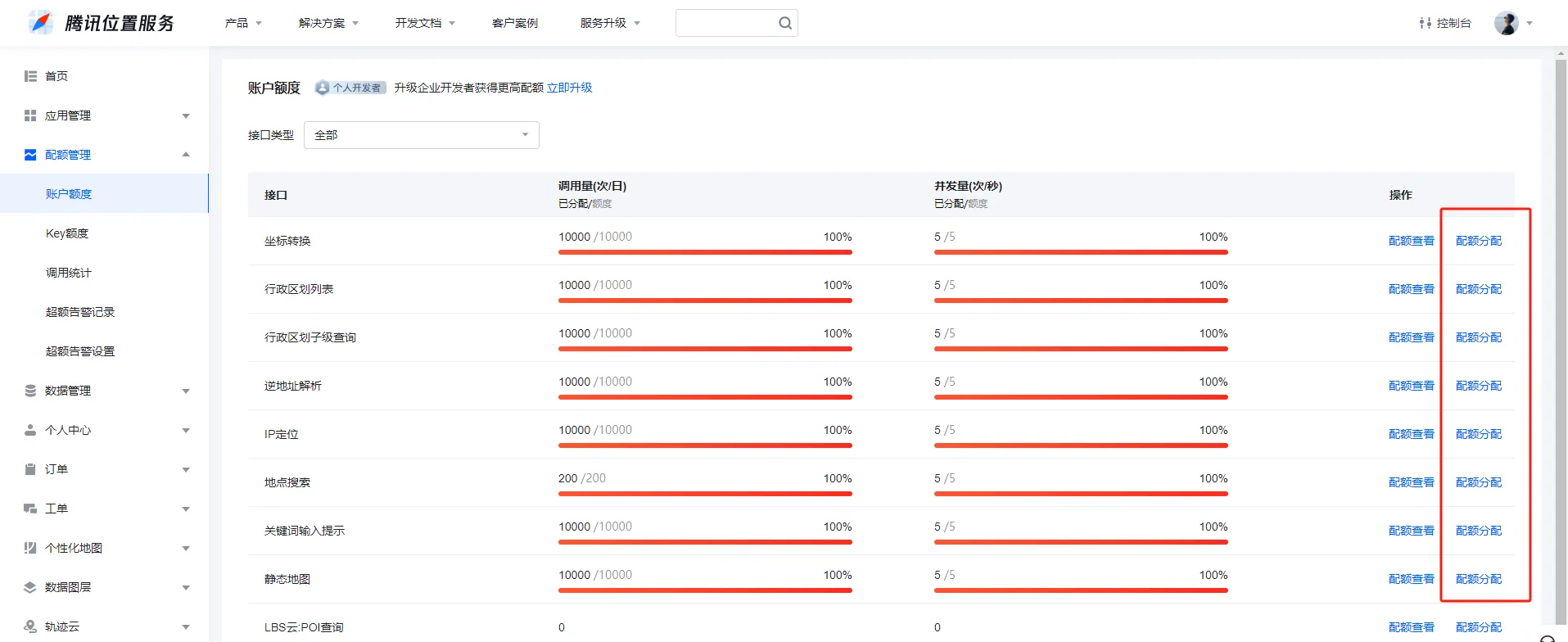
Task: Click the 个人开发者 badge
Action: [x=350, y=88]
